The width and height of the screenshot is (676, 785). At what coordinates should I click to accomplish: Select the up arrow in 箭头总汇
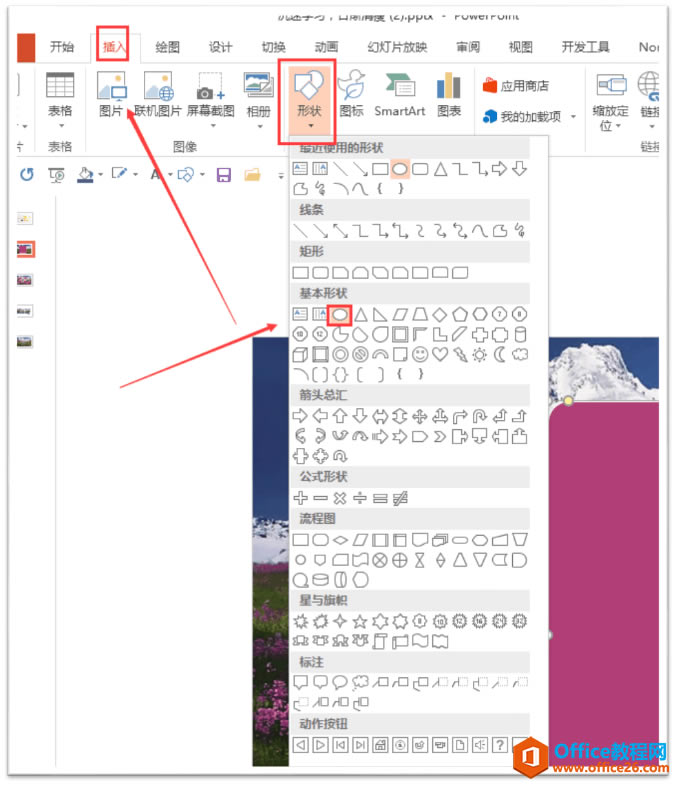[x=340, y=416]
